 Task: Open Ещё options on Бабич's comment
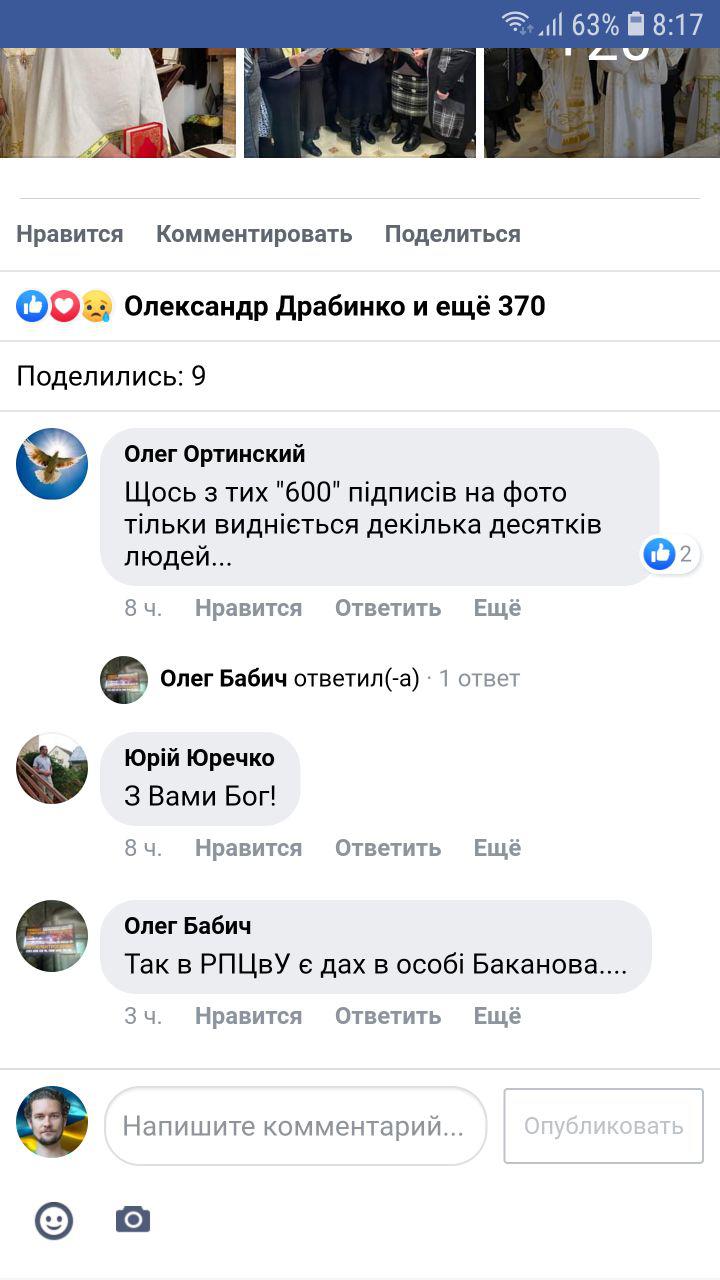pos(497,1016)
